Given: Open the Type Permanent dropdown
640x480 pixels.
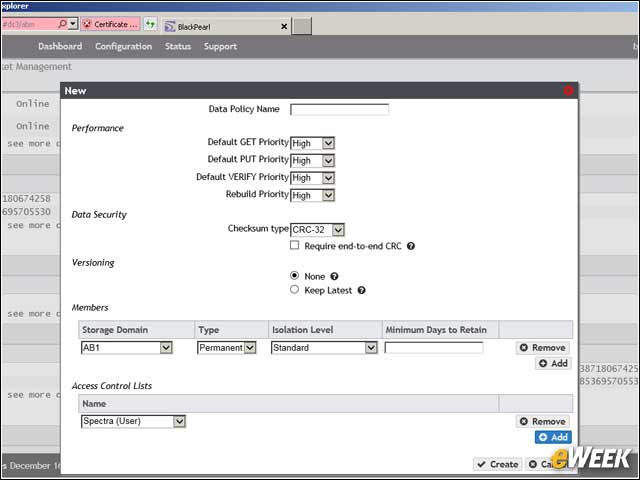Looking at the screenshot, I should point(227,348).
